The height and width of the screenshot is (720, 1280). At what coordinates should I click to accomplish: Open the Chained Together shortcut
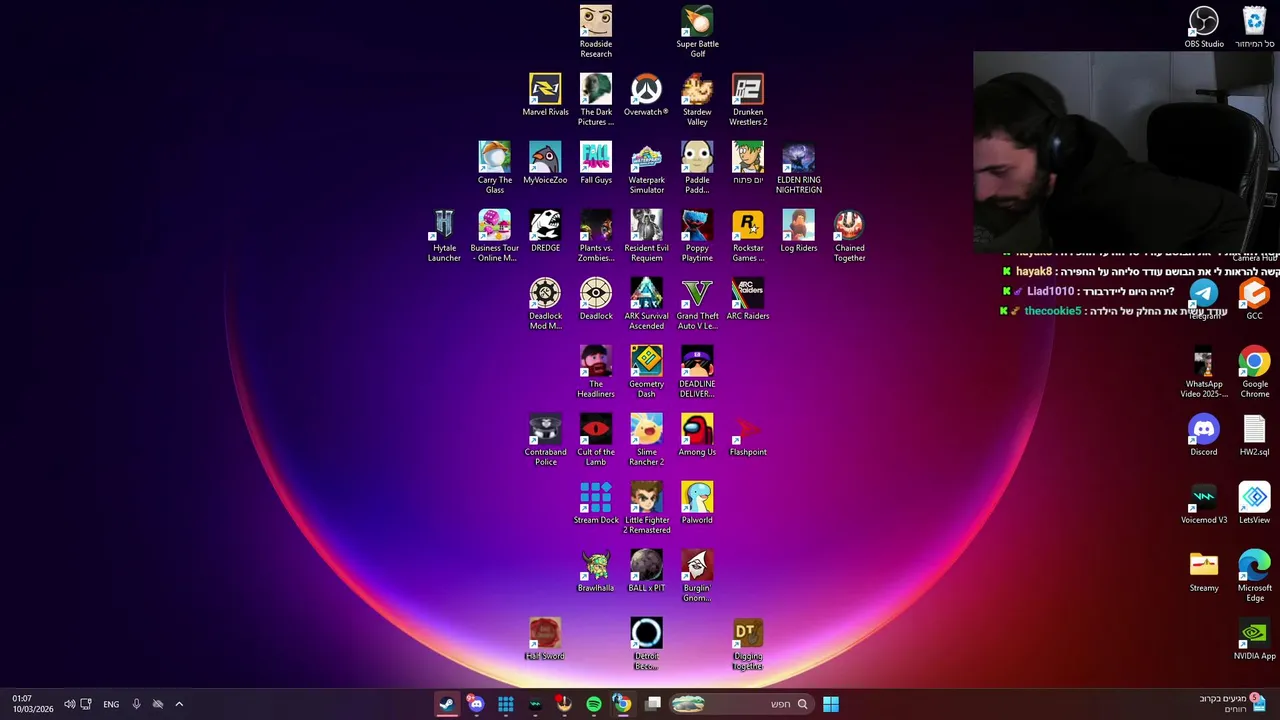click(x=849, y=235)
